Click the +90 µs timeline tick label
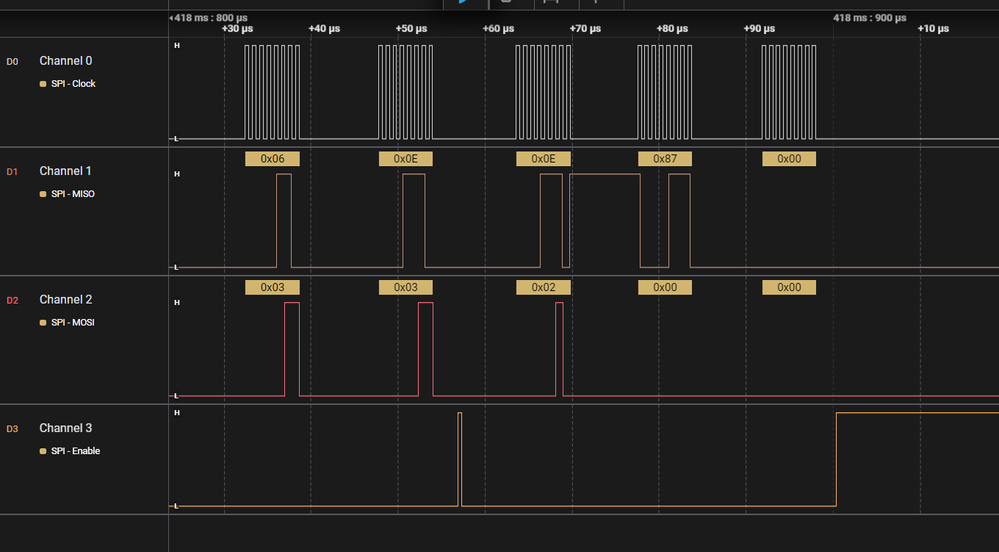Viewport: 999px width, 552px height. tap(759, 29)
